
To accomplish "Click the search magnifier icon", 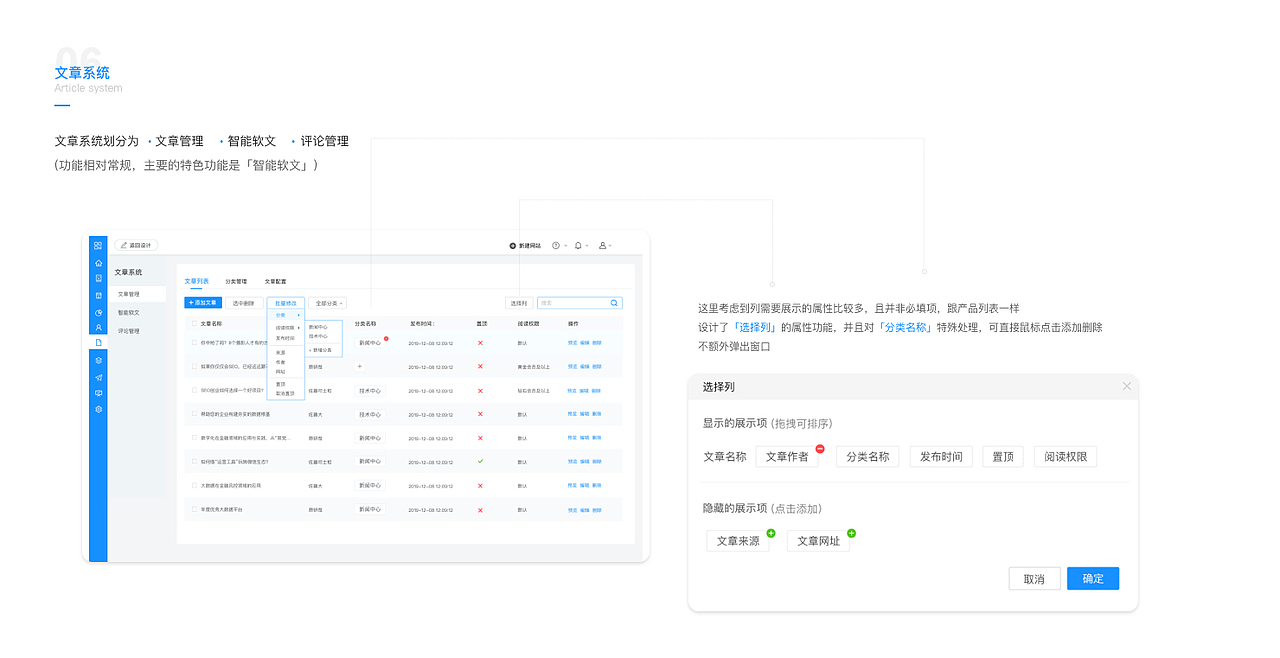I will click(614, 302).
